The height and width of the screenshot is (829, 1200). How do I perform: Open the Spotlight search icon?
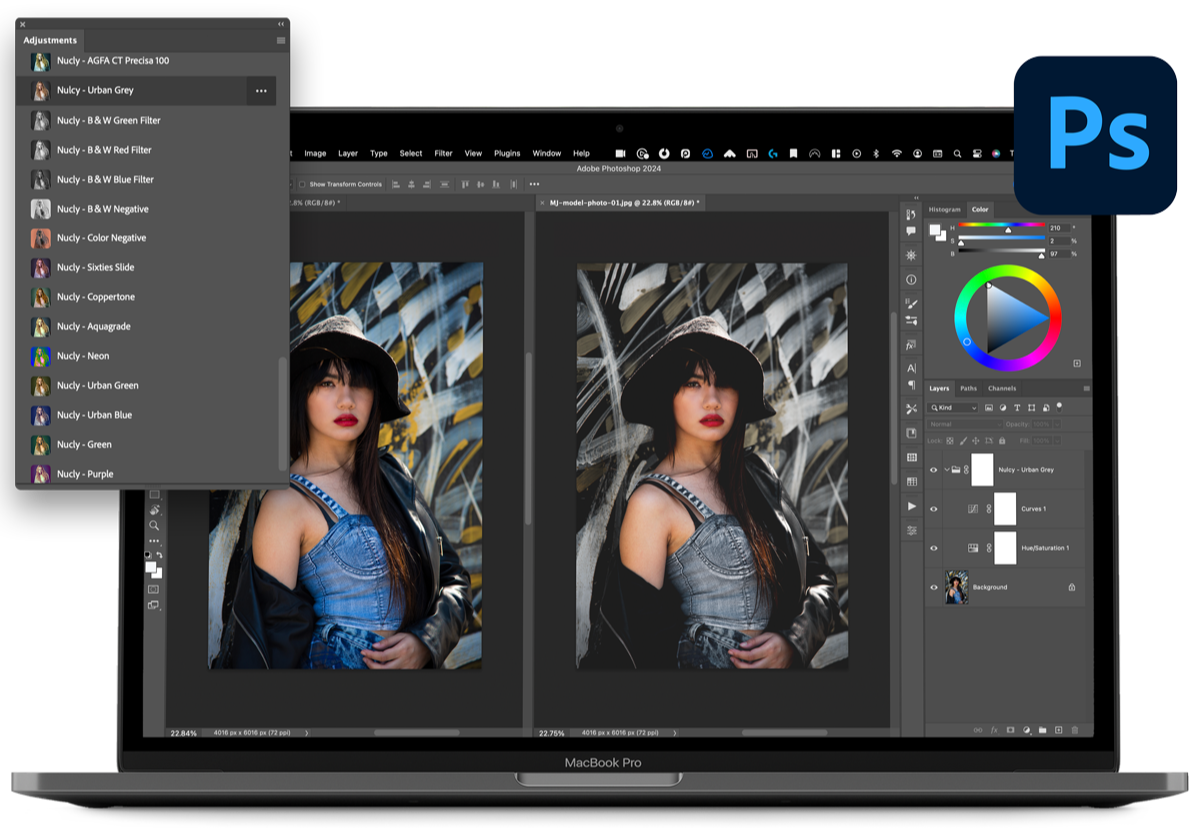pos(957,154)
